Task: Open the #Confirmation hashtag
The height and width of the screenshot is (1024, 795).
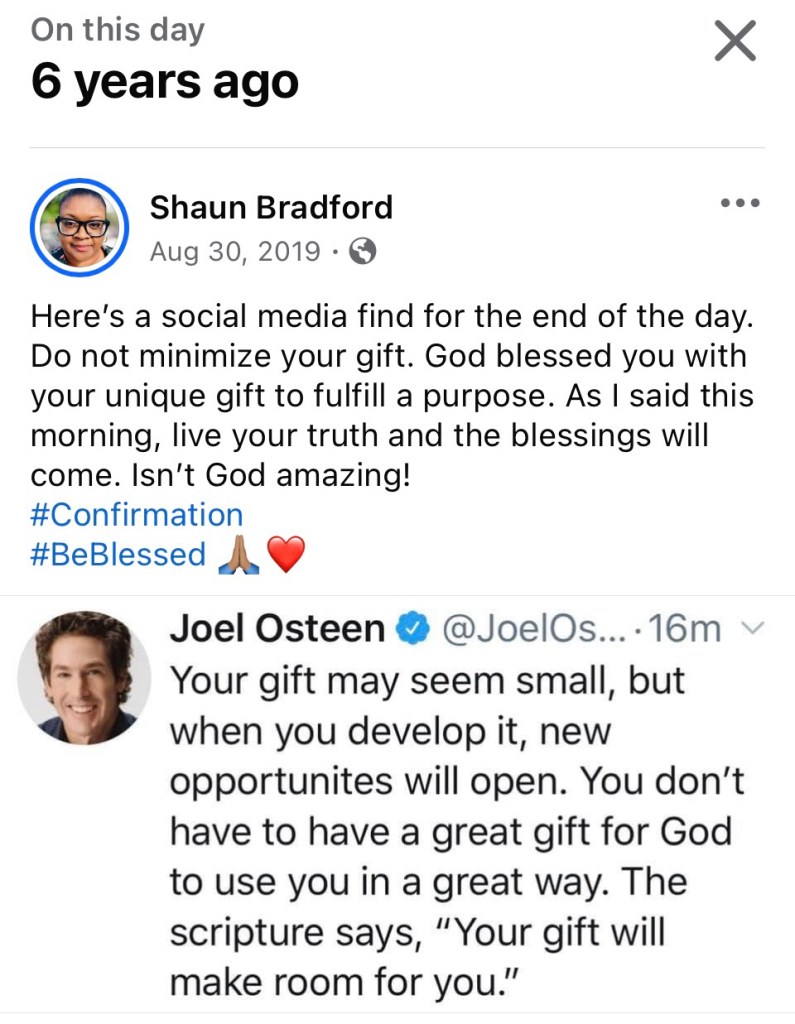Action: [x=137, y=515]
